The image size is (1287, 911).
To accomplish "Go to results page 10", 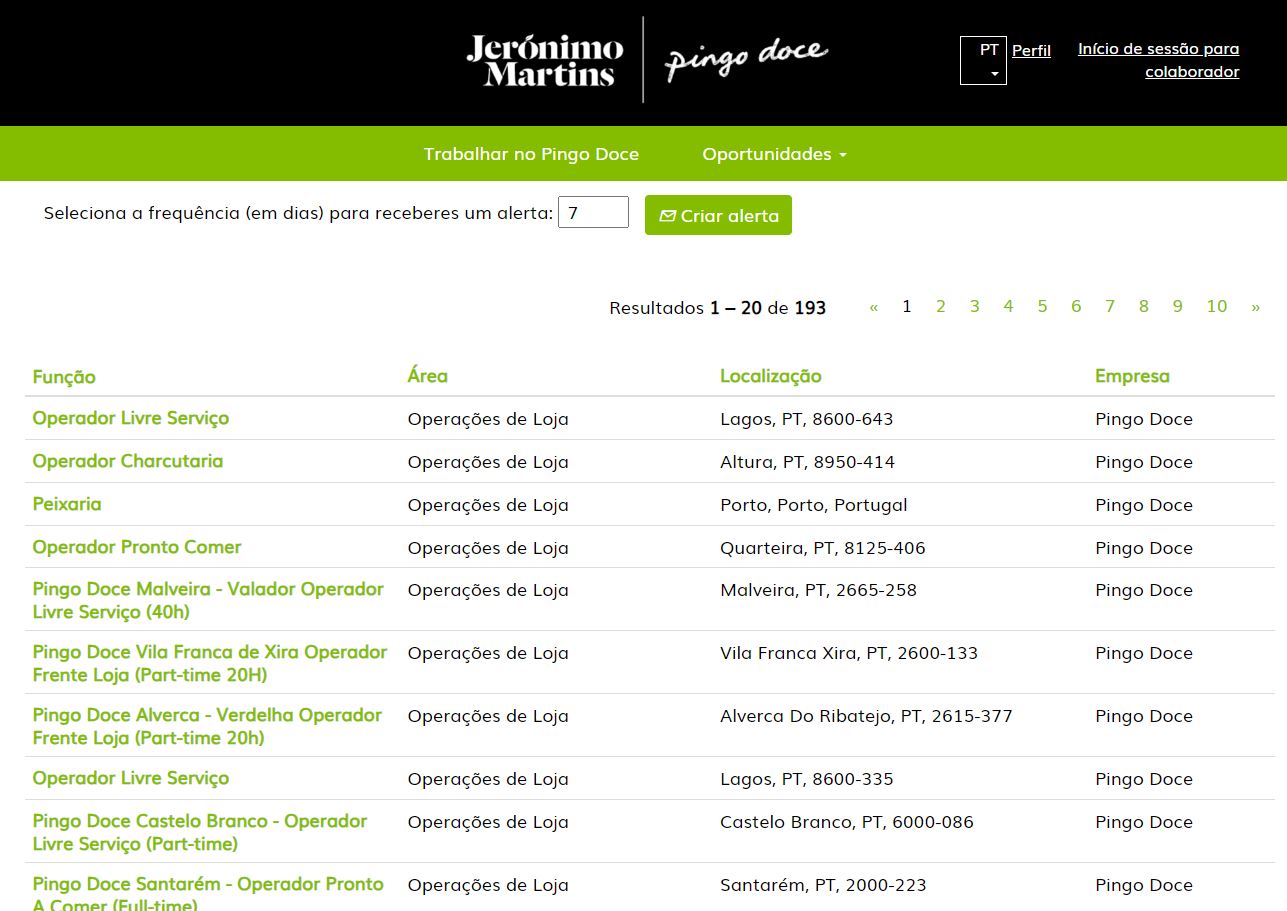I will (x=1216, y=306).
